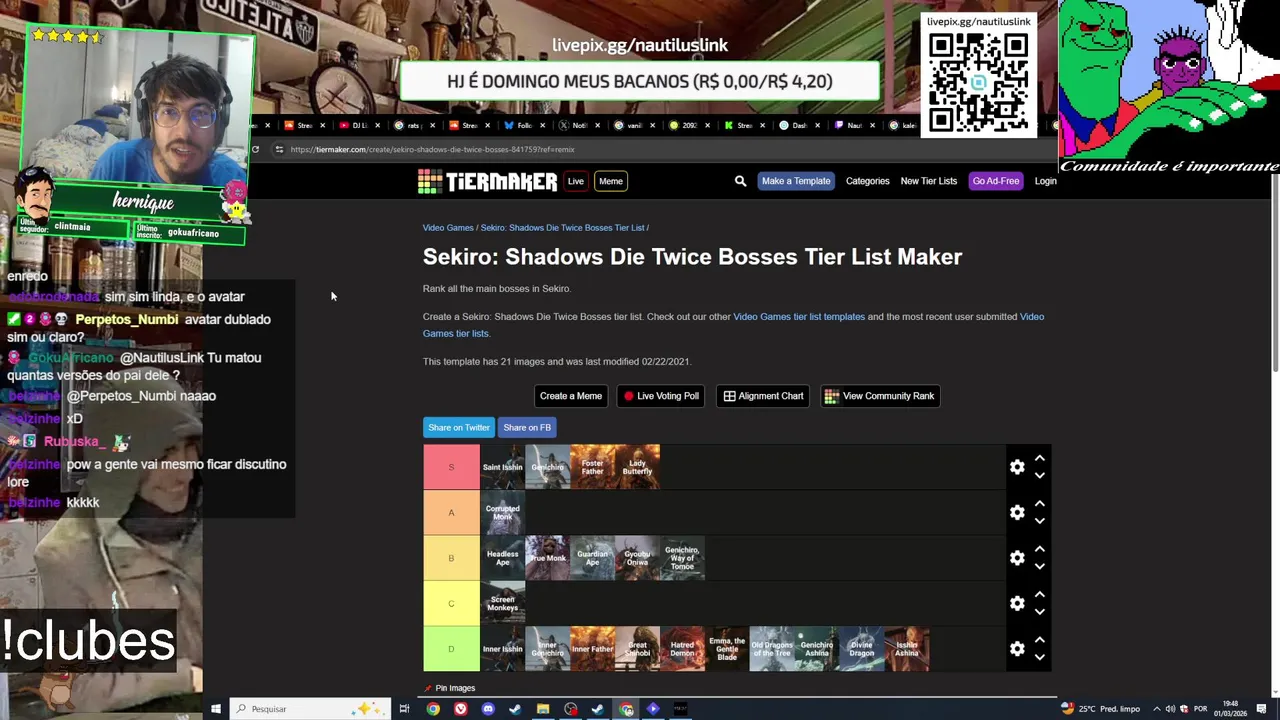Click the orange A tier label
1280x720 pixels.
[x=451, y=513]
